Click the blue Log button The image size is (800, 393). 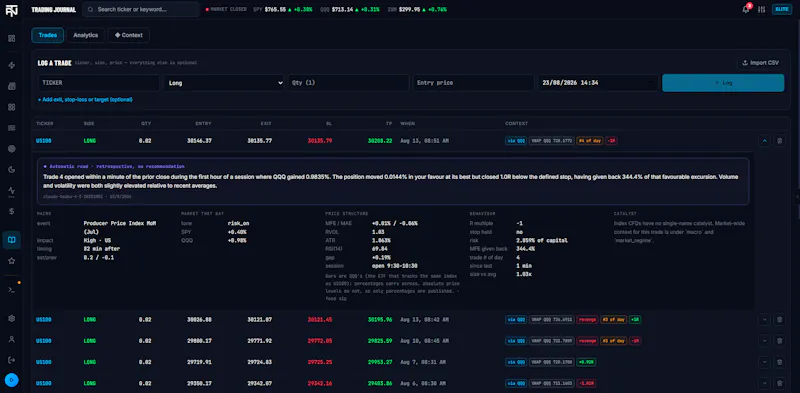[723, 83]
